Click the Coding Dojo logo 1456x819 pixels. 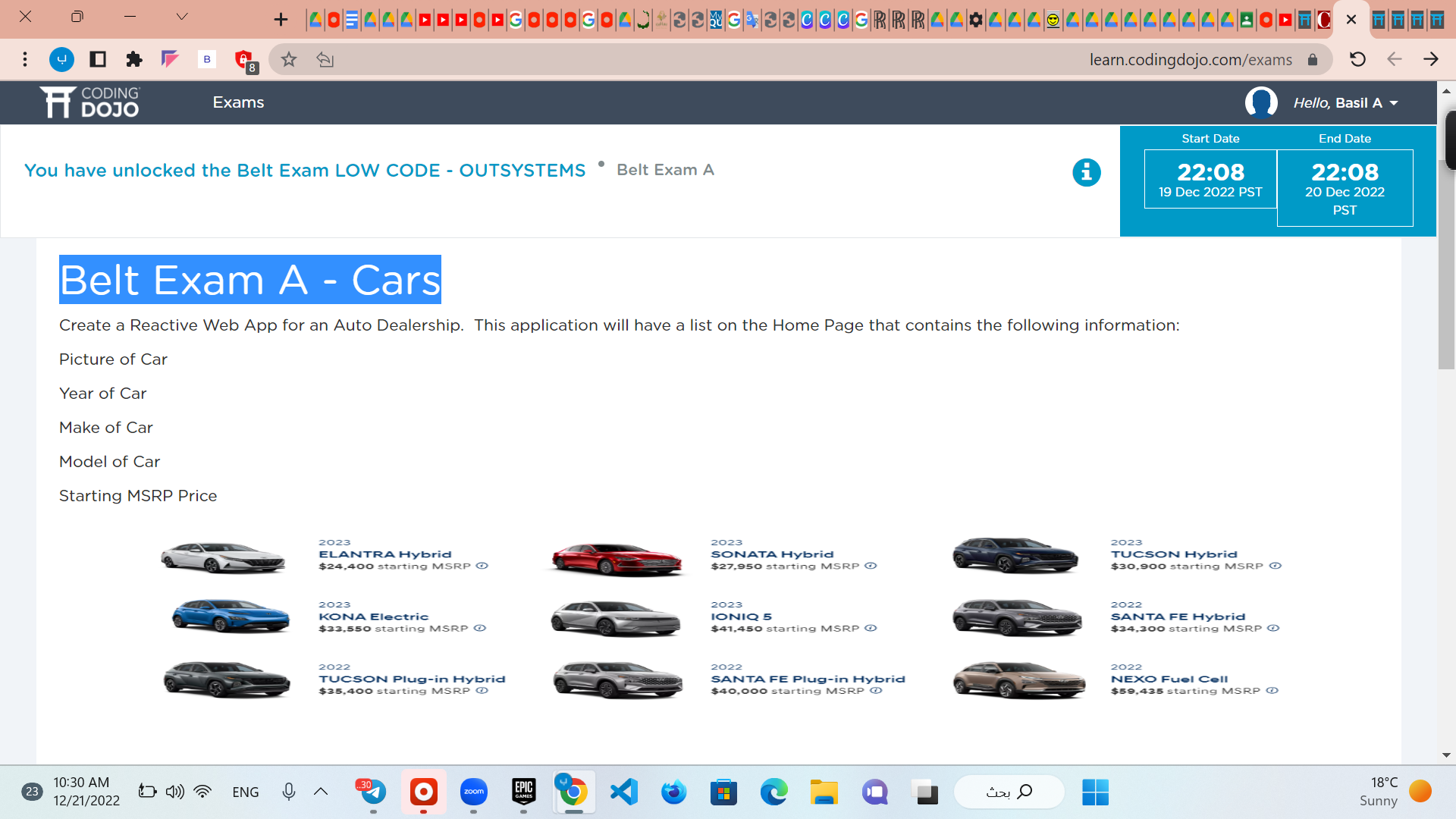coord(89,102)
